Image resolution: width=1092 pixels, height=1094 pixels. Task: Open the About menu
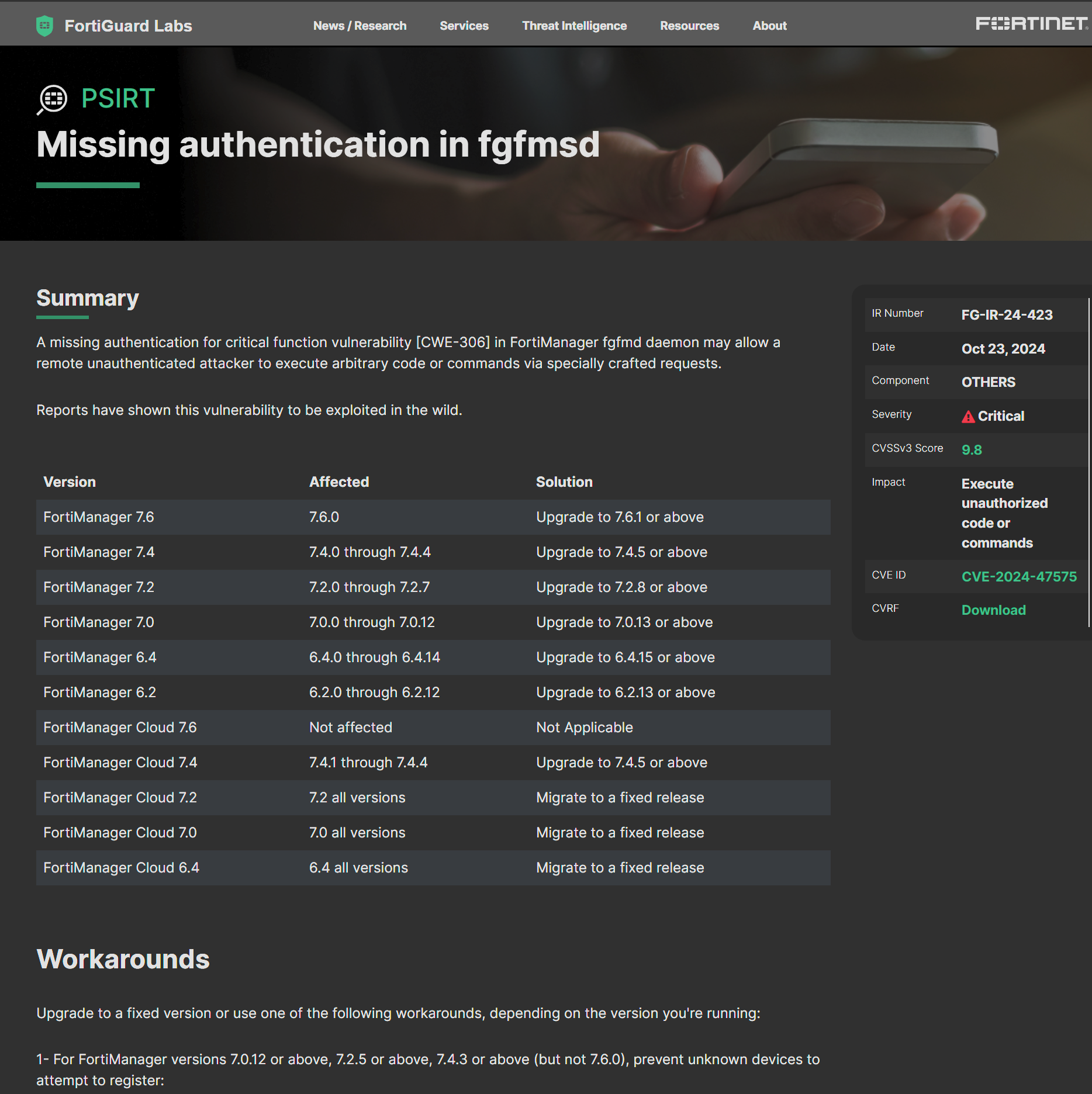coord(769,26)
